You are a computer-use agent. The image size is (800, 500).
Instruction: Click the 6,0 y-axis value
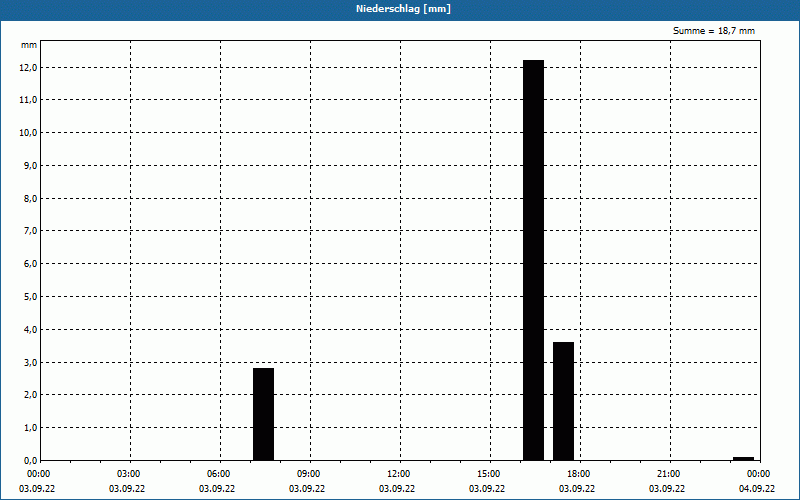click(x=31, y=264)
